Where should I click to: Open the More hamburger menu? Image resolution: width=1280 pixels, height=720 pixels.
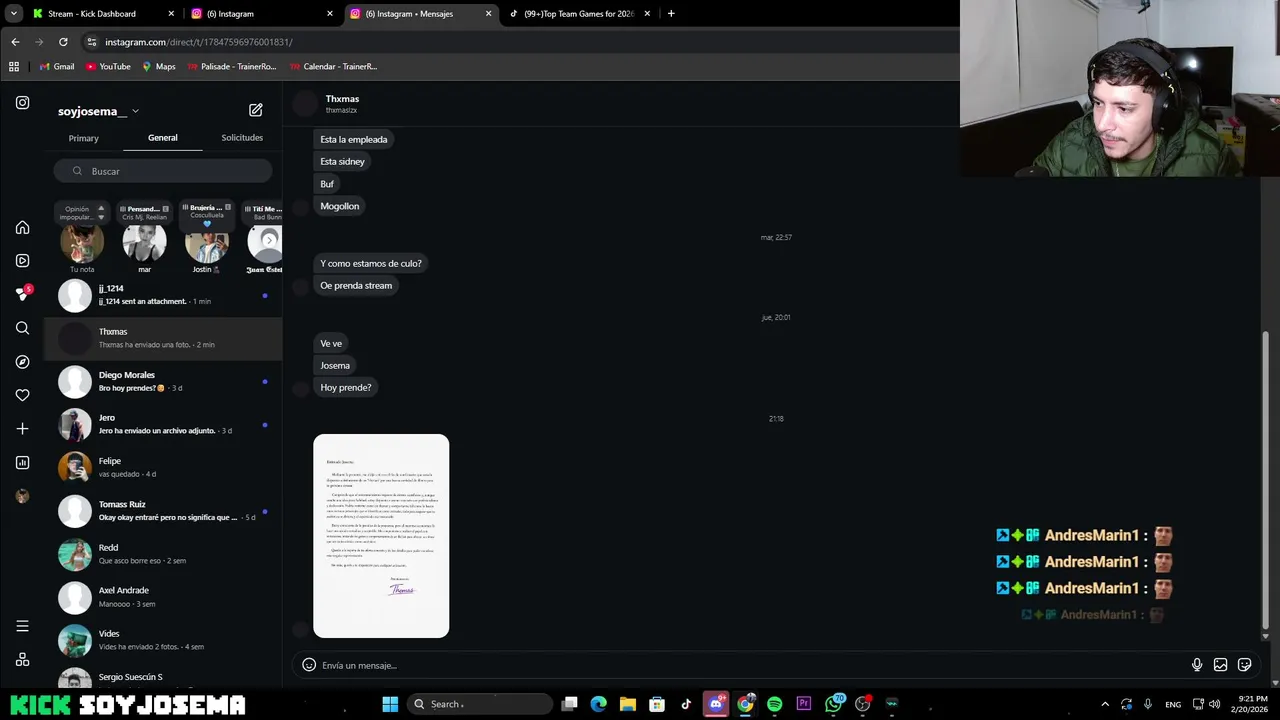pos(22,626)
